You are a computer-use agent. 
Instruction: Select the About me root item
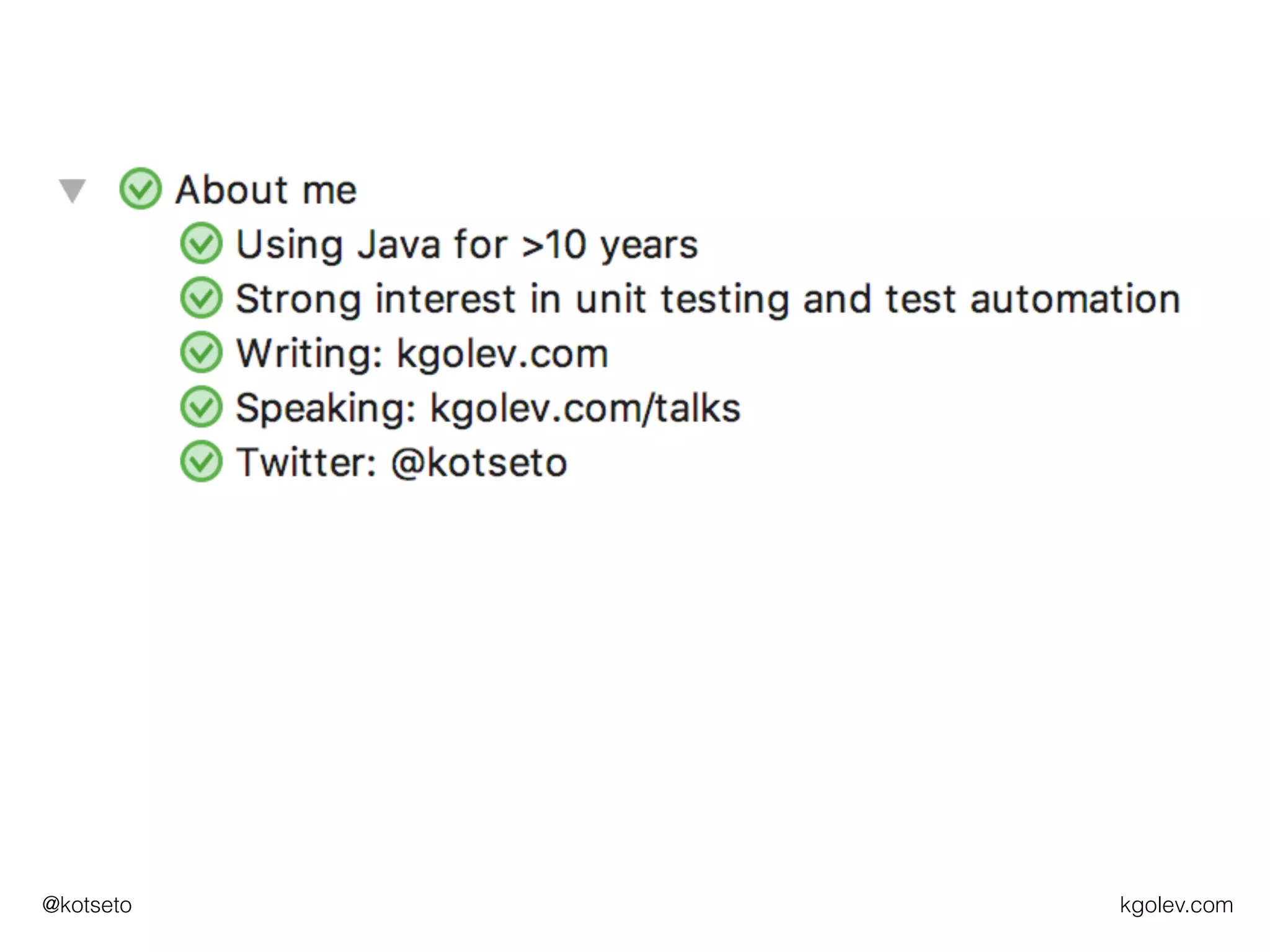pos(265,190)
